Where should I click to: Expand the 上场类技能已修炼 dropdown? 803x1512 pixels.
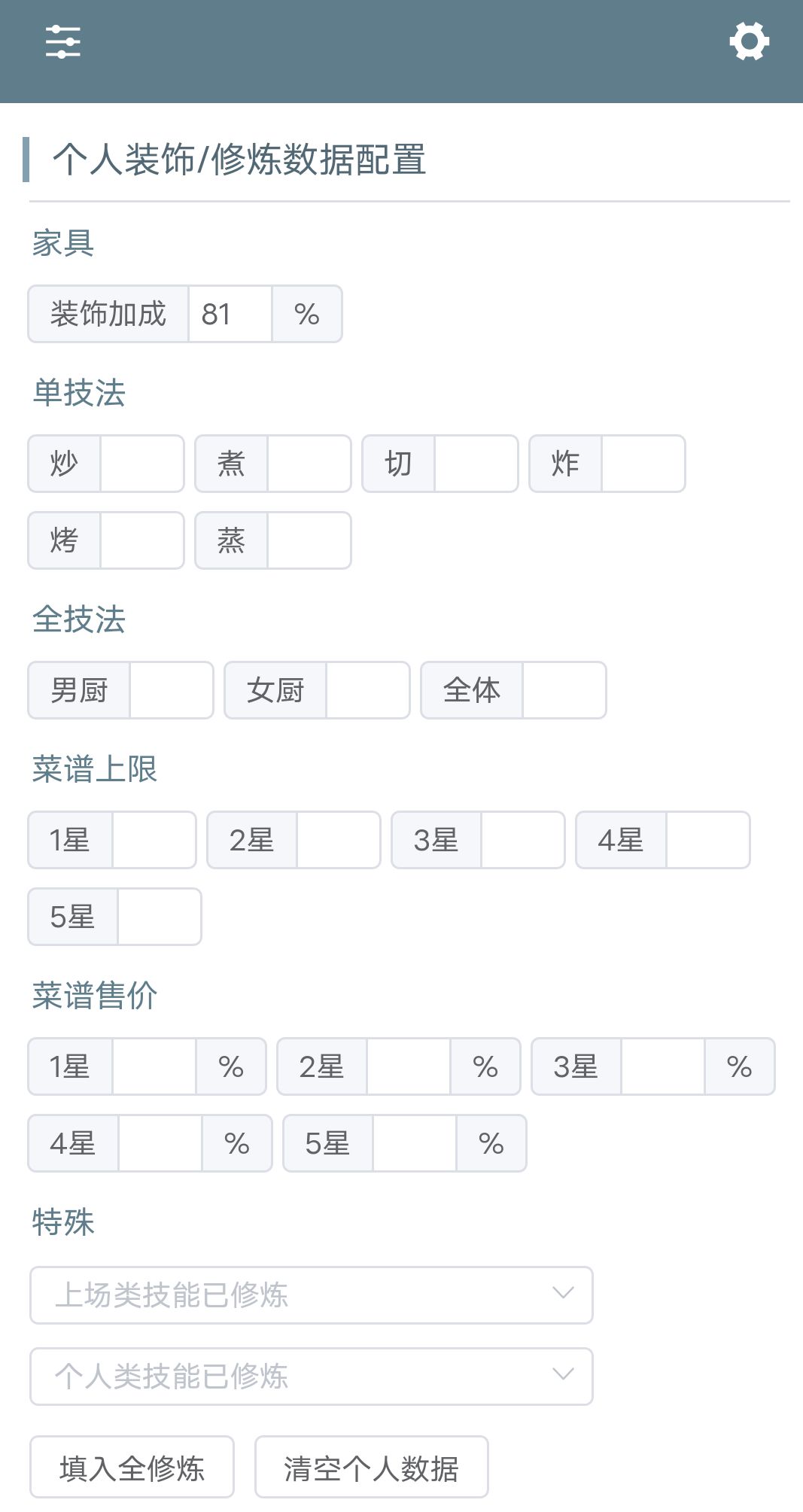click(x=311, y=1295)
